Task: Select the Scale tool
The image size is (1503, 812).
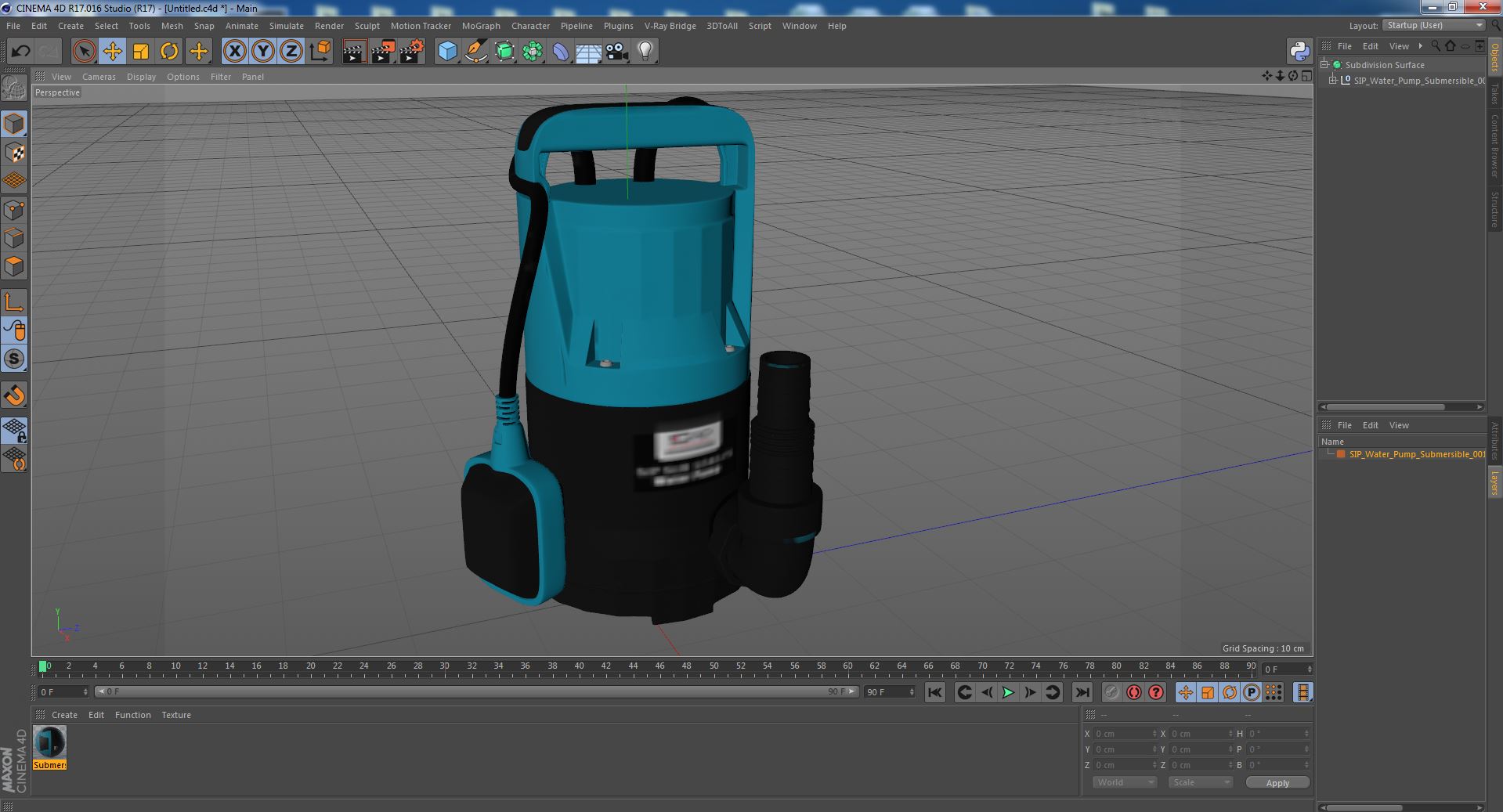Action: click(141, 52)
